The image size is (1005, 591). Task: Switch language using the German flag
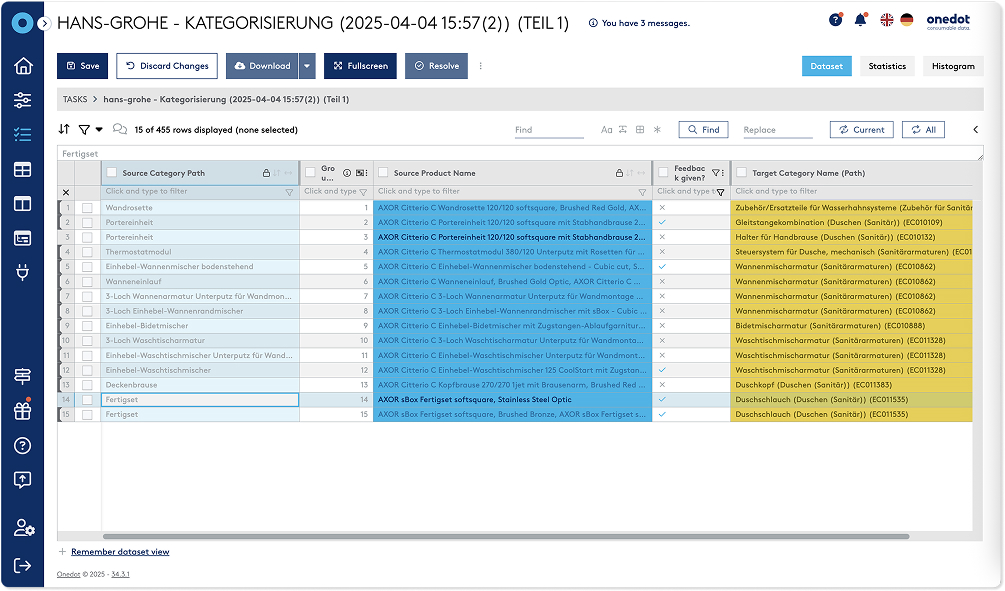(x=906, y=20)
